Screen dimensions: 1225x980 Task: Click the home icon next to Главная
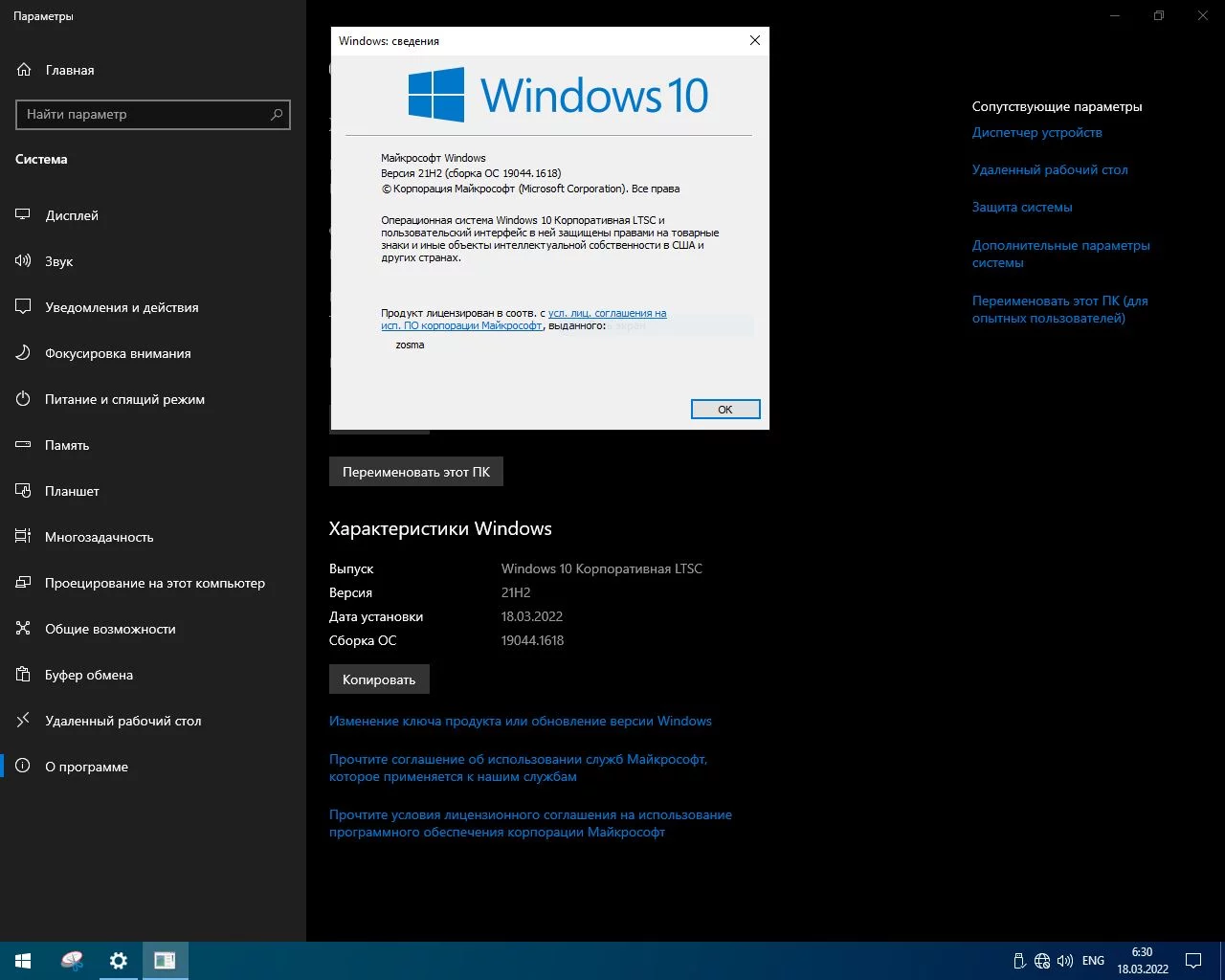[x=24, y=70]
